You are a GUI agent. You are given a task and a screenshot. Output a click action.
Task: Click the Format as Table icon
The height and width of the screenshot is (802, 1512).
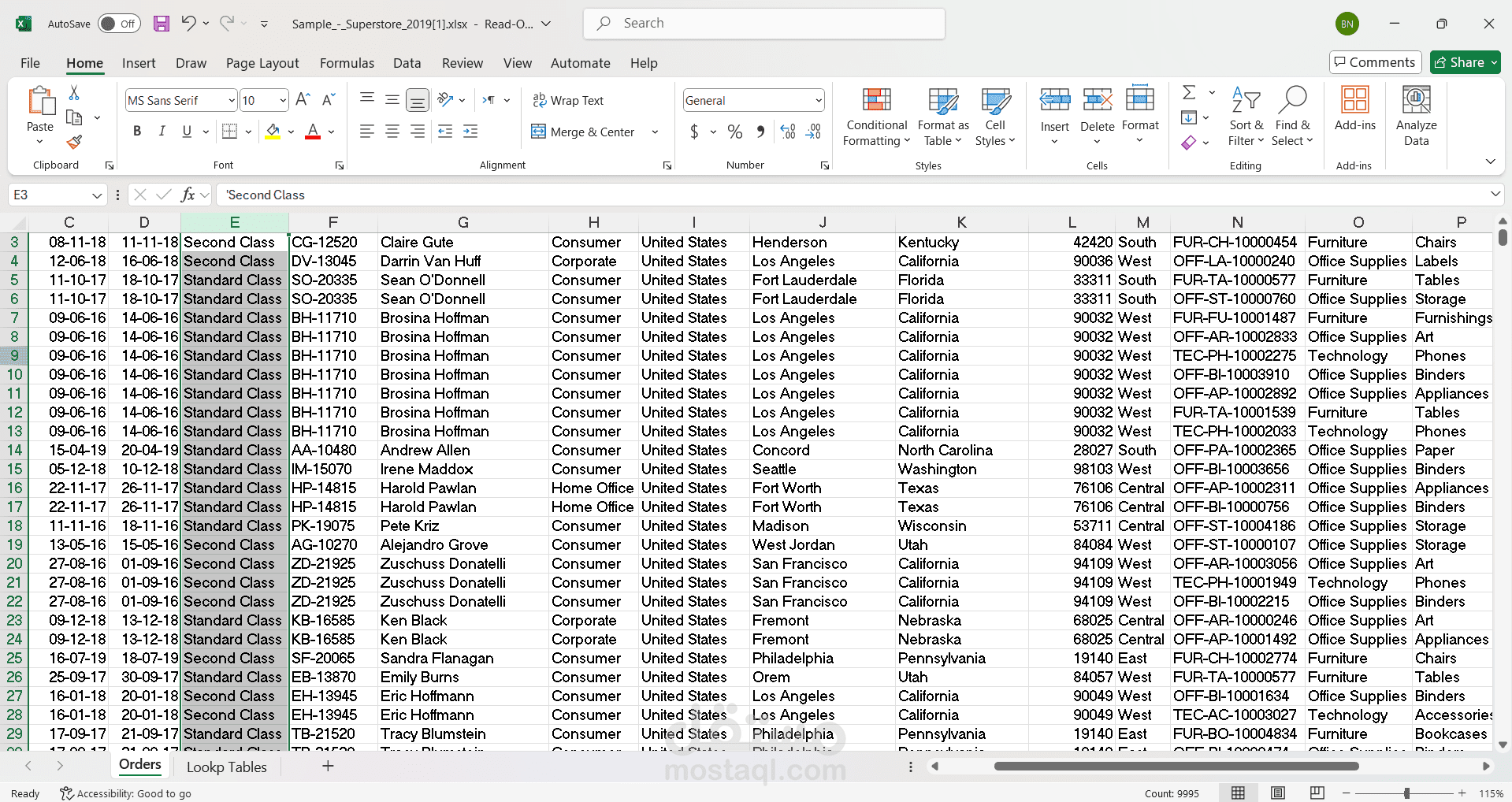943,100
